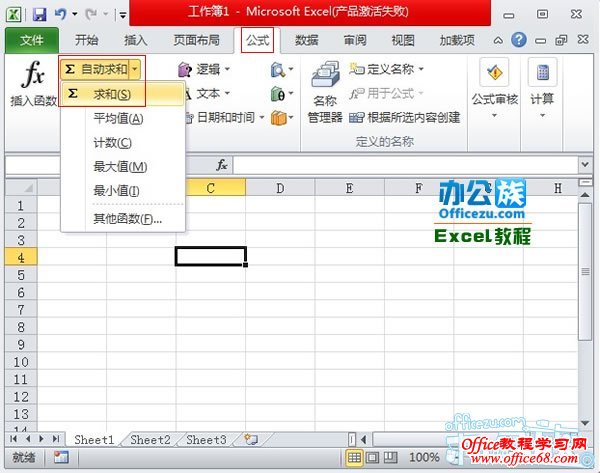Click the Redo arrow icon
Viewport: 600px width, 473px height.
point(91,15)
